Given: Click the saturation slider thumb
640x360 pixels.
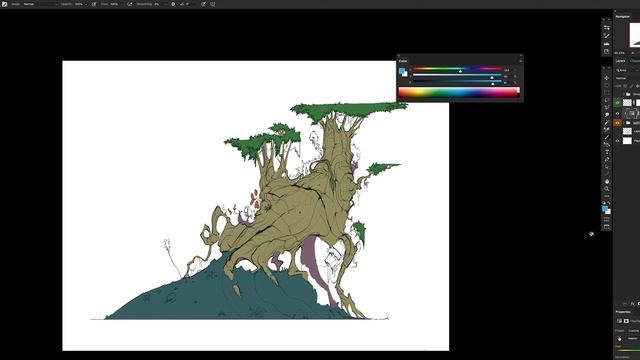Looking at the screenshot, I should coord(492,78).
